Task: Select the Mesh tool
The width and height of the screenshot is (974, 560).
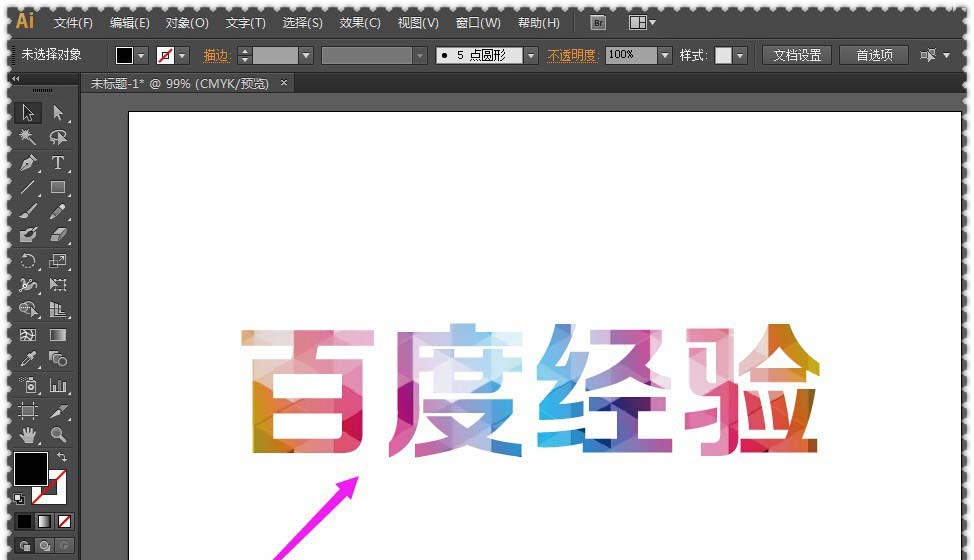Action: [x=28, y=335]
